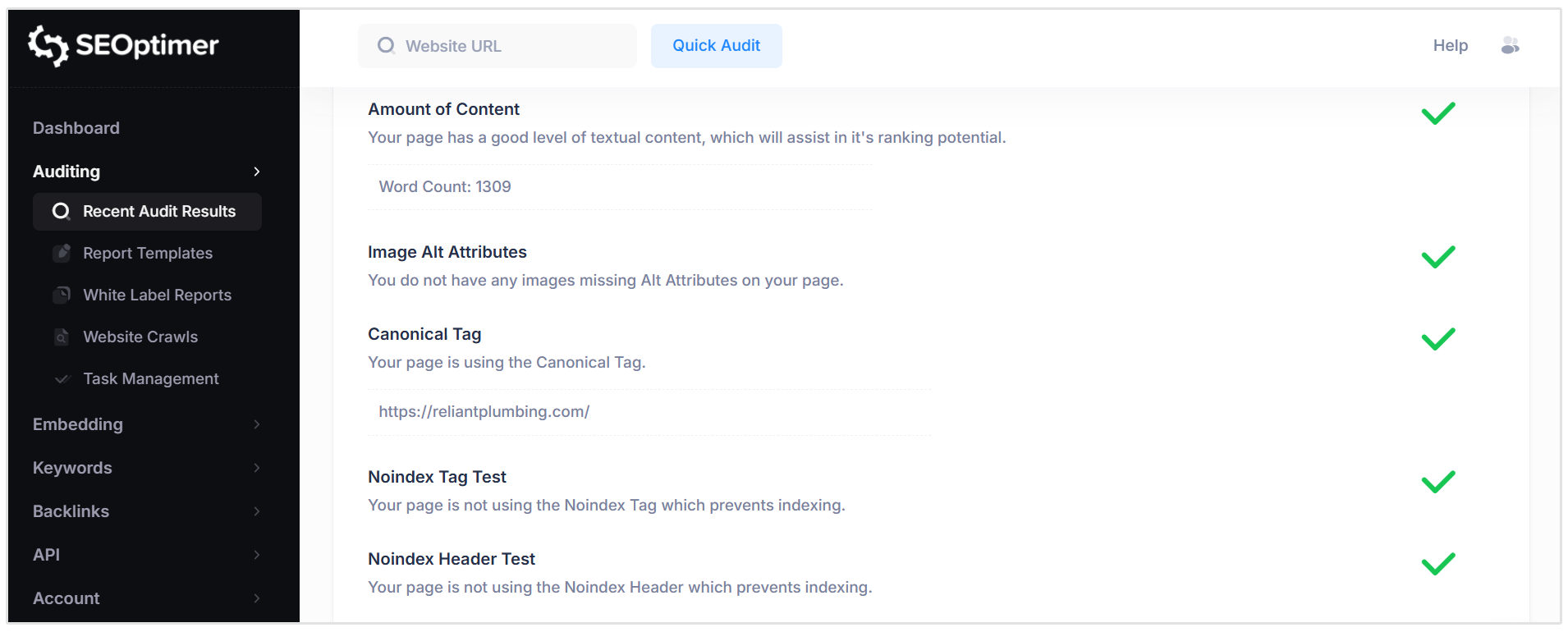Open the https://reliantplumbing.com/ link

tap(484, 411)
